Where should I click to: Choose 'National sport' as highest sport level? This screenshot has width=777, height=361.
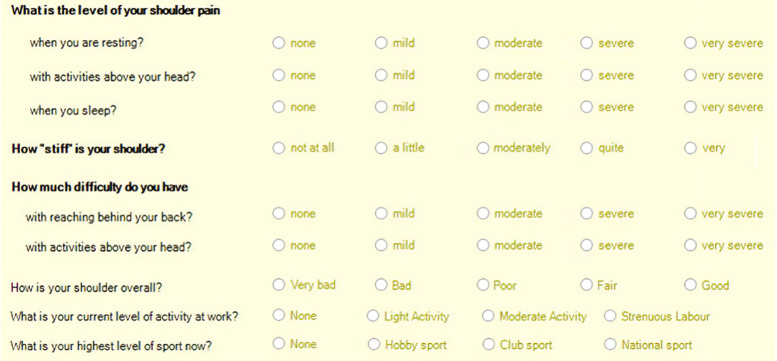click(x=610, y=344)
